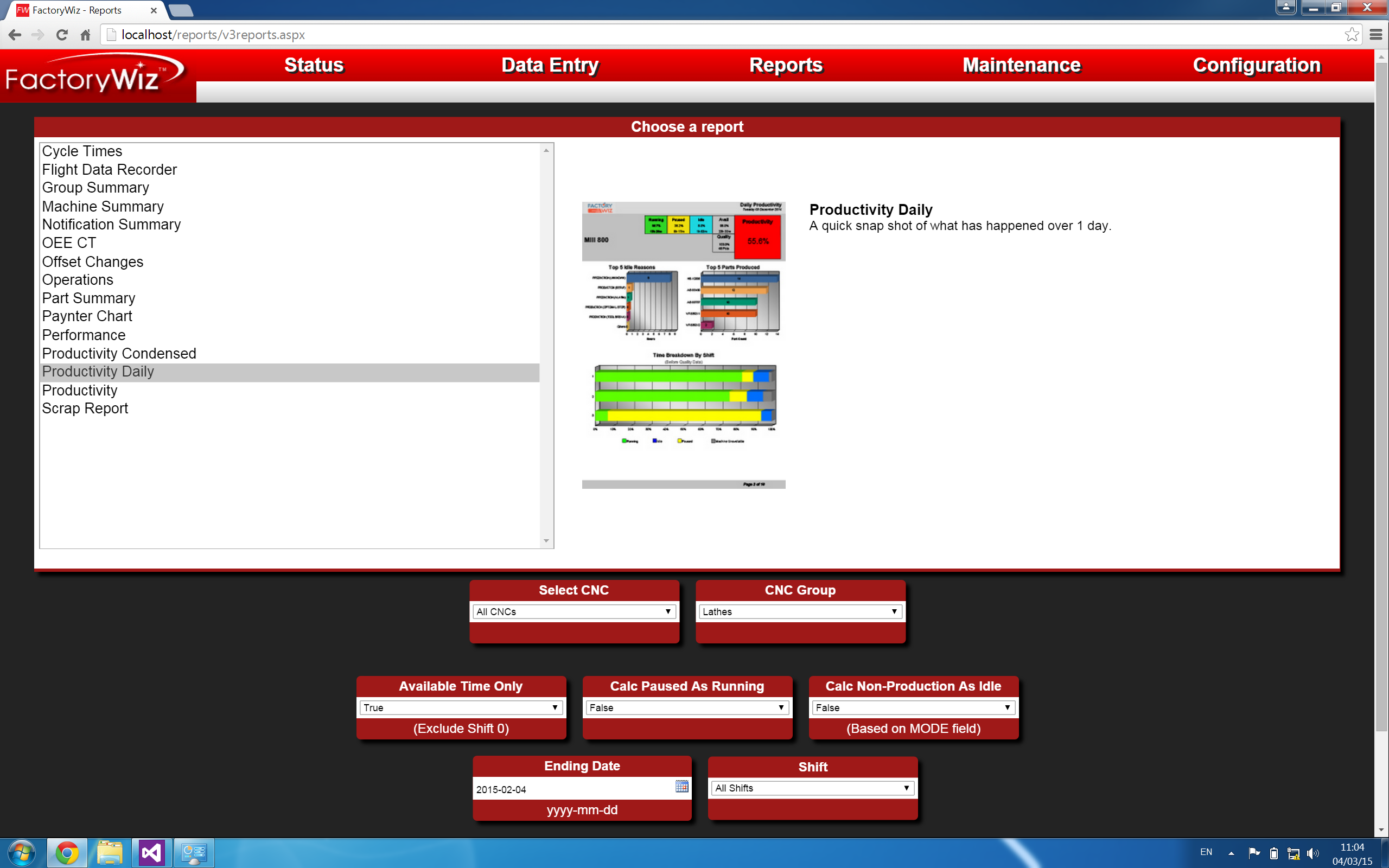This screenshot has height=868, width=1389.
Task: Click the browser forward arrow
Action: coord(38,35)
